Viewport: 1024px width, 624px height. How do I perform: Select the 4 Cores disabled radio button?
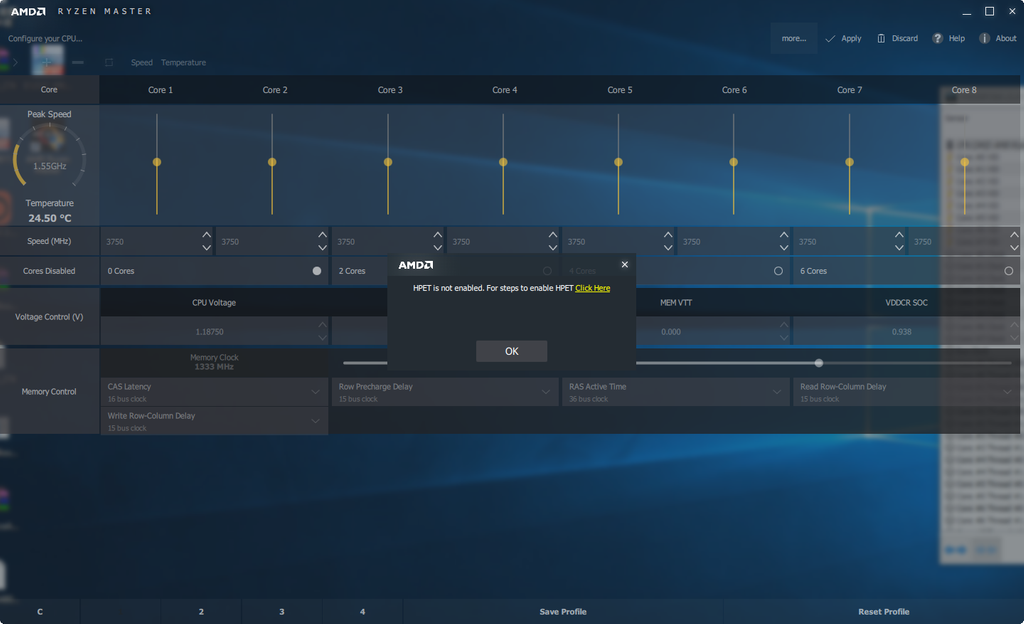click(778, 271)
